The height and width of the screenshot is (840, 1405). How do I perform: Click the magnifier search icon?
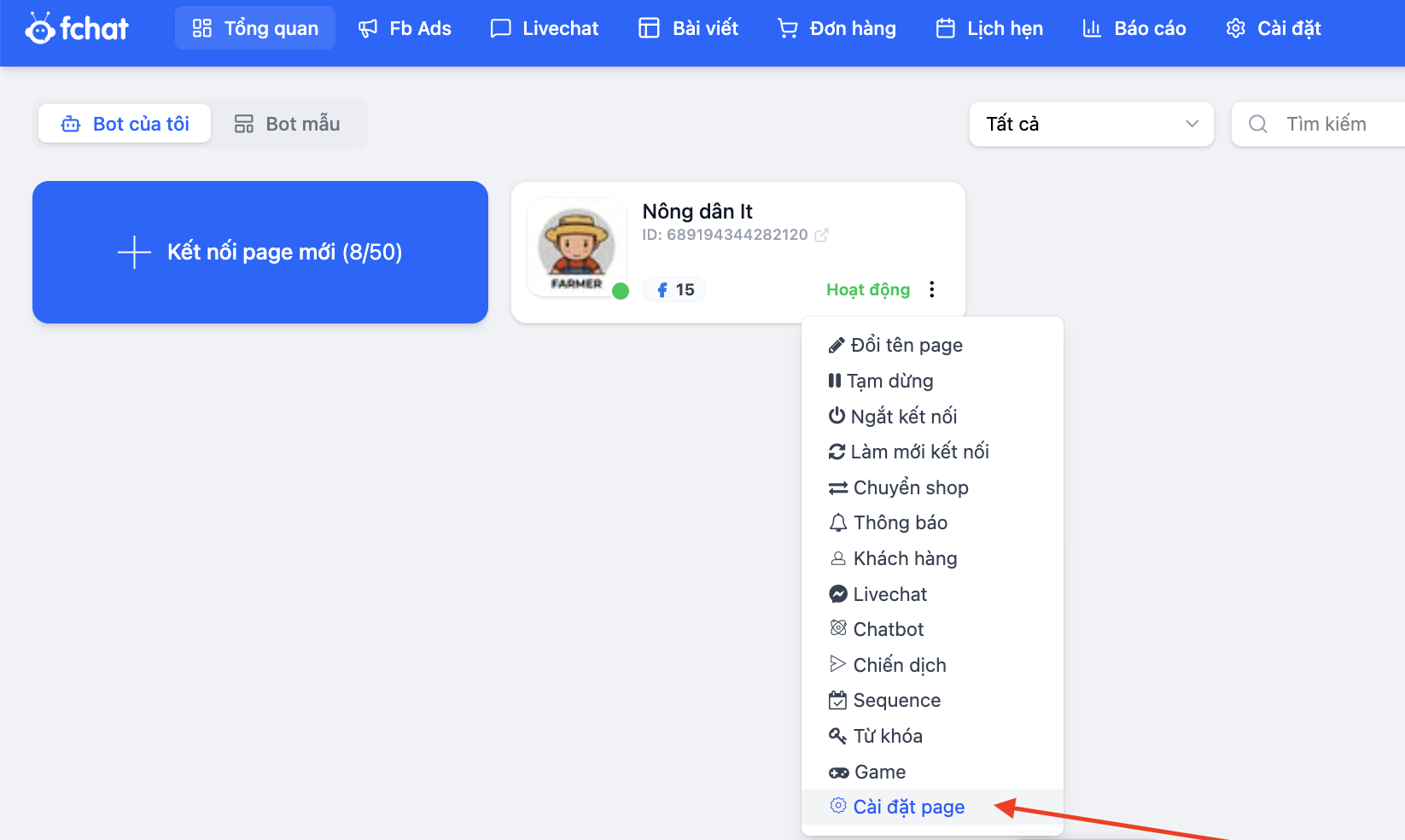coord(1257,125)
